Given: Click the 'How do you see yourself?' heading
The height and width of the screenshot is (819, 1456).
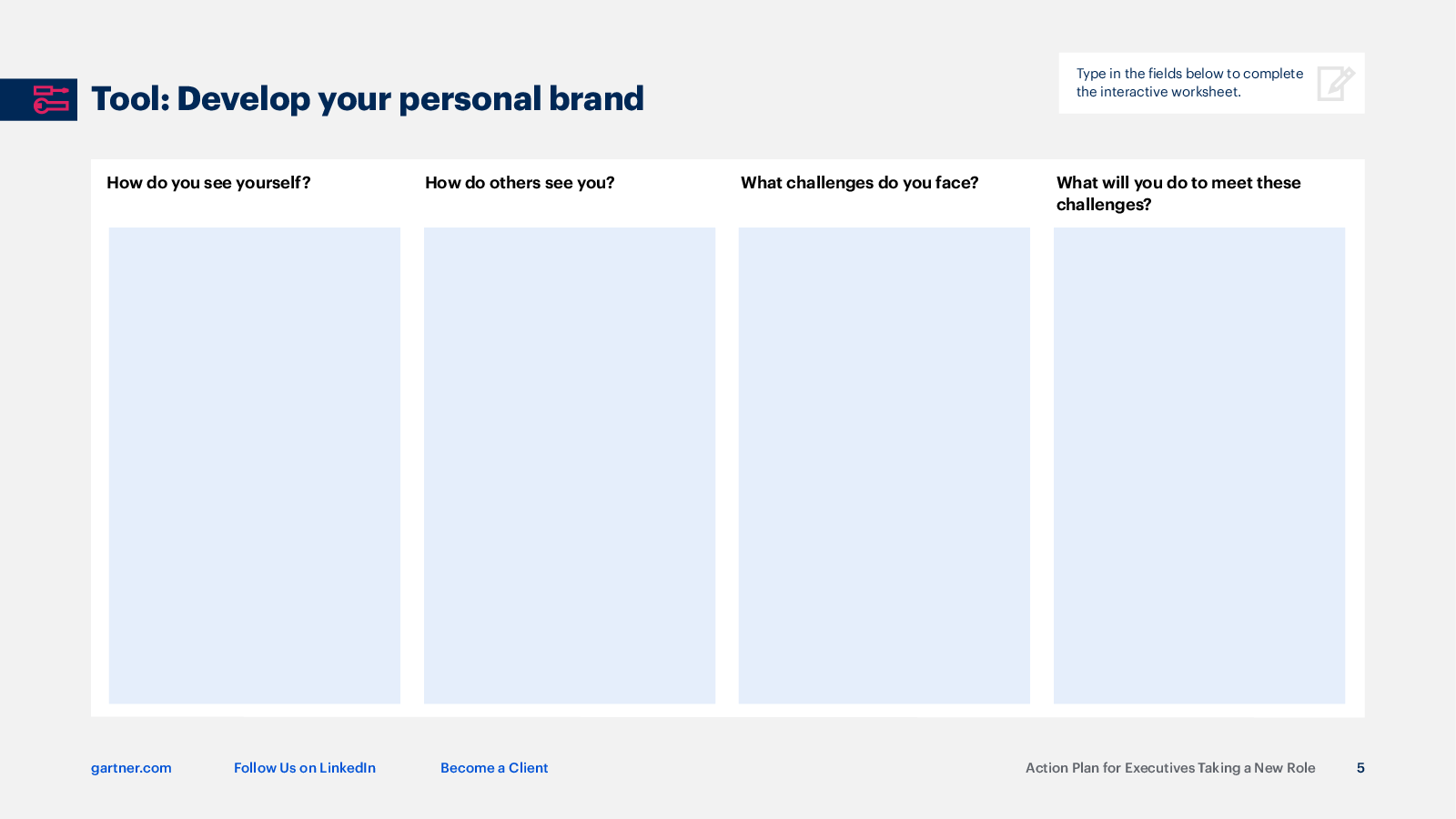Looking at the screenshot, I should (x=208, y=183).
